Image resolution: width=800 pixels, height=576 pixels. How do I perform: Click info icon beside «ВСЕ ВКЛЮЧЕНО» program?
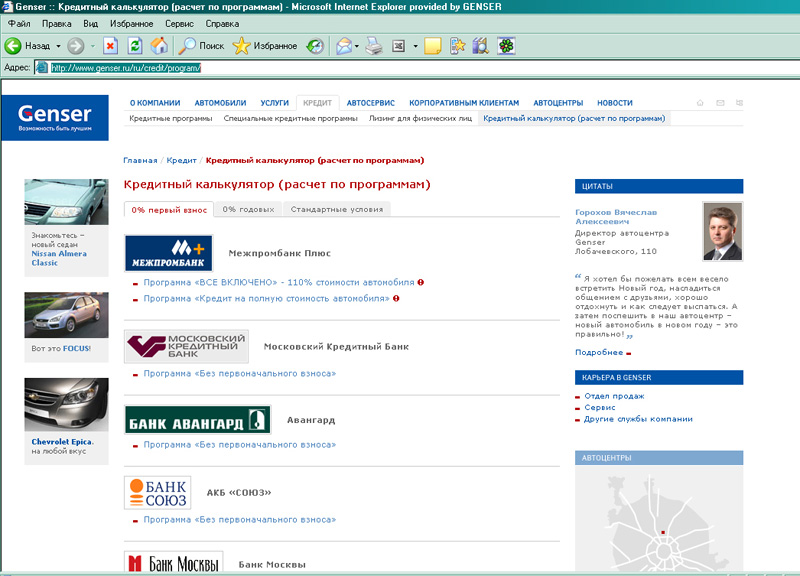pyautogui.click(x=420, y=282)
